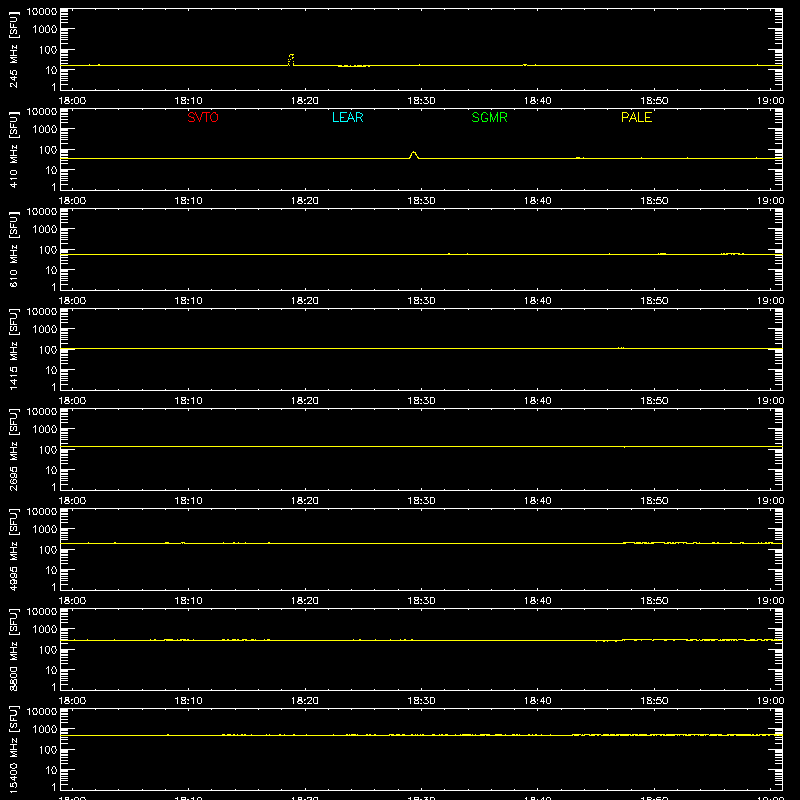Select the 4995 MHz [SFU] axis label
The height and width of the screenshot is (800, 800).
13,549
